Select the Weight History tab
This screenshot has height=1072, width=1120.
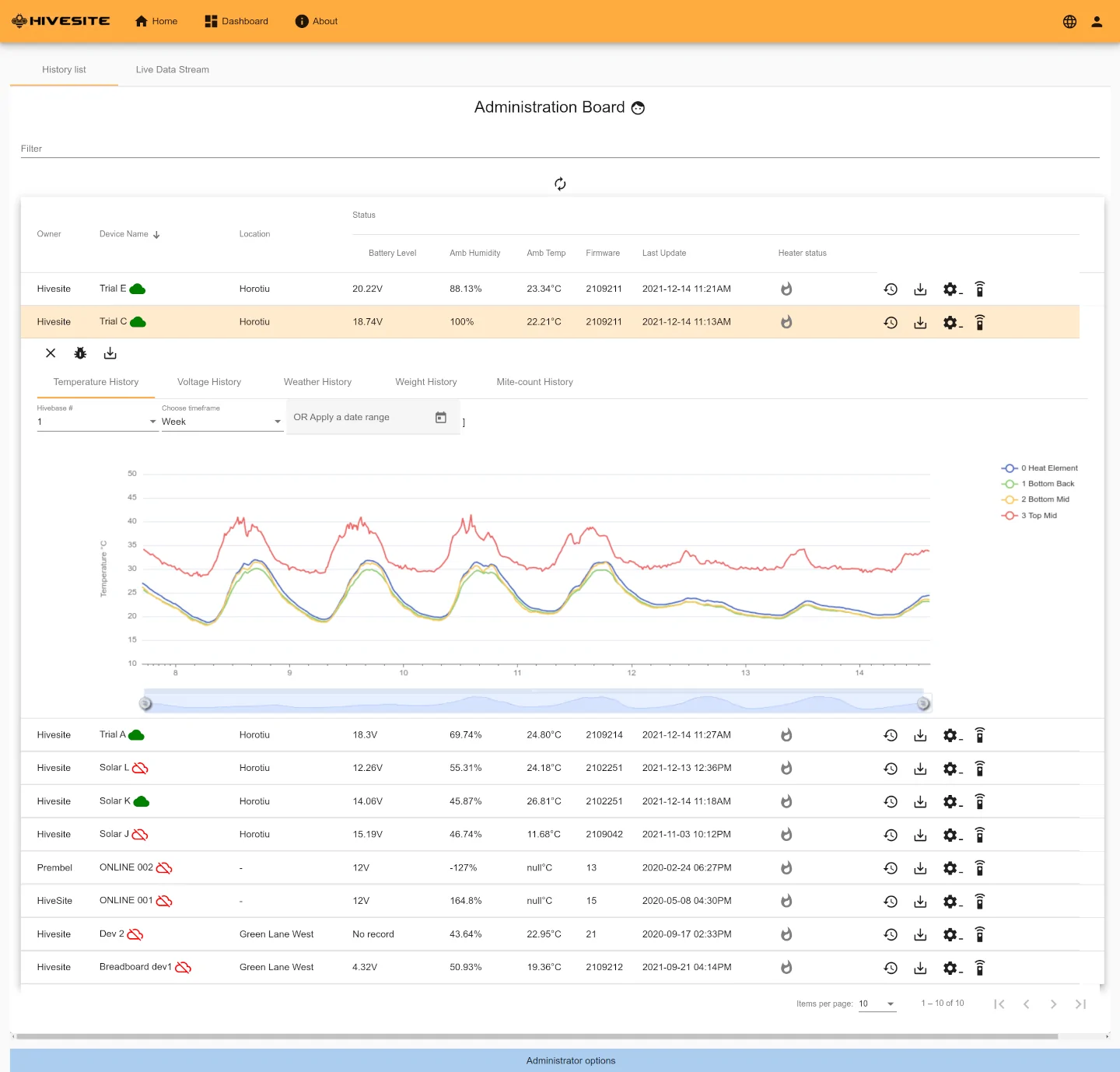pos(426,382)
